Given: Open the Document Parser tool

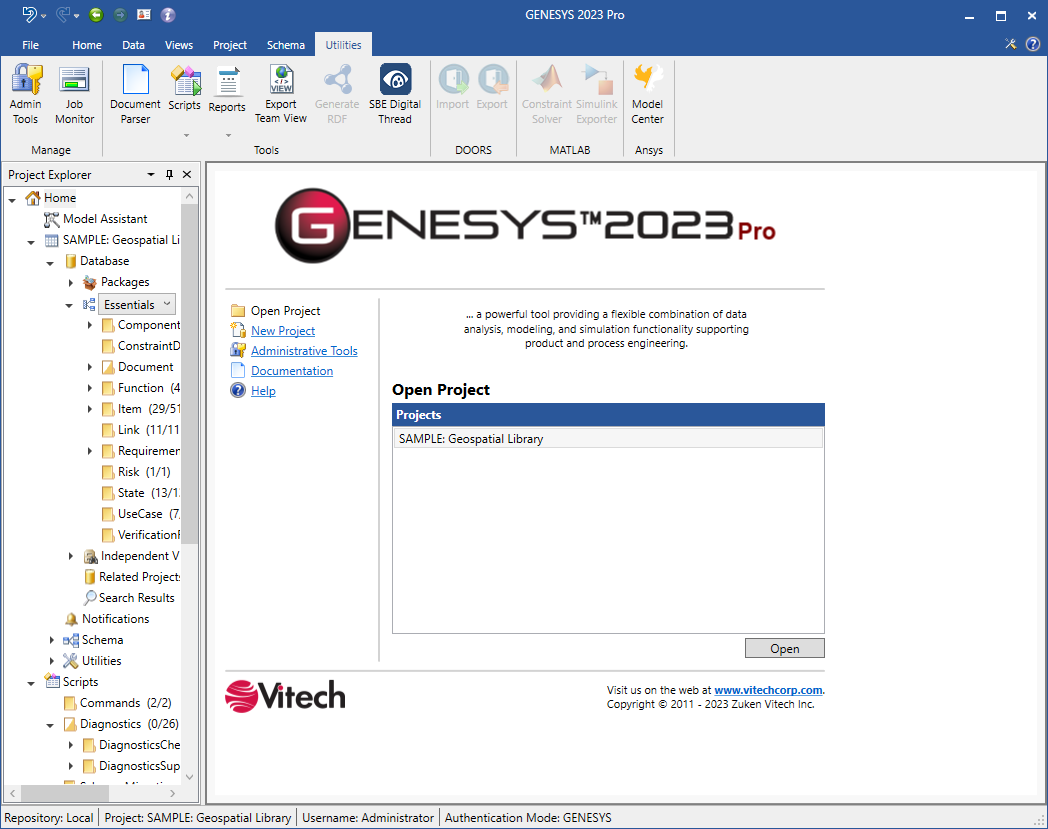Looking at the screenshot, I should (x=135, y=96).
